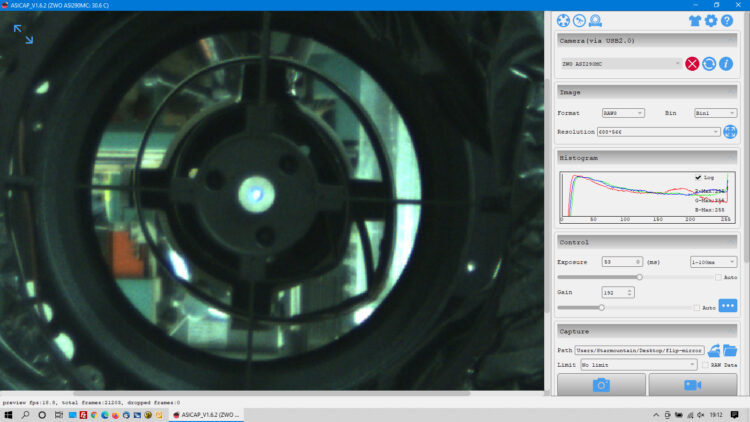Collapse the Histogram panel header
The height and width of the screenshot is (422, 750).
tap(647, 157)
